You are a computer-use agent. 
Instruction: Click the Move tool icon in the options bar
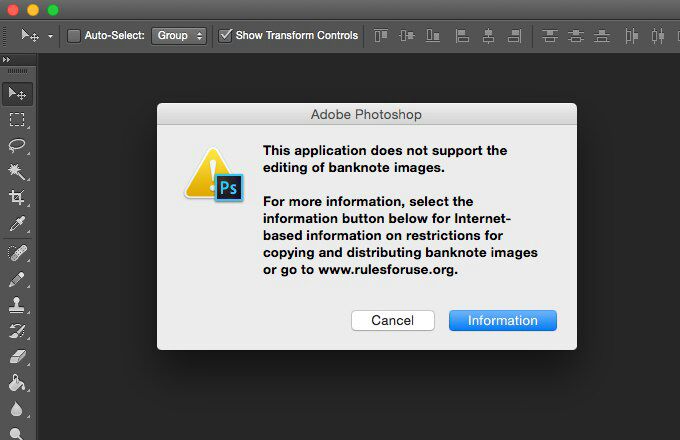point(30,35)
